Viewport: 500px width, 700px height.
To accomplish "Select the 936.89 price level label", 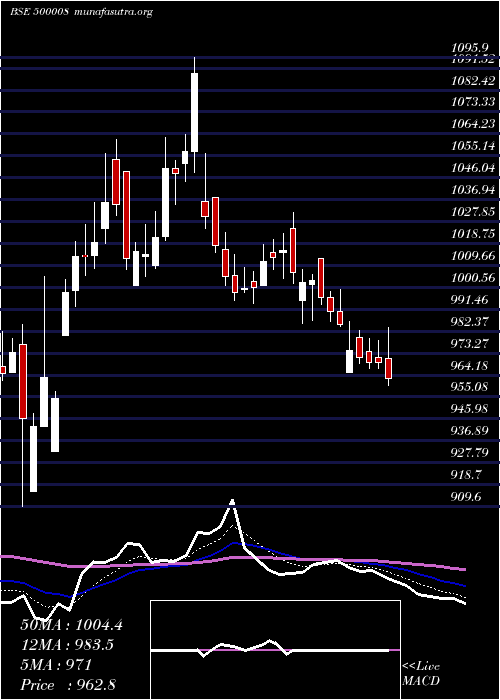I will pyautogui.click(x=470, y=431).
